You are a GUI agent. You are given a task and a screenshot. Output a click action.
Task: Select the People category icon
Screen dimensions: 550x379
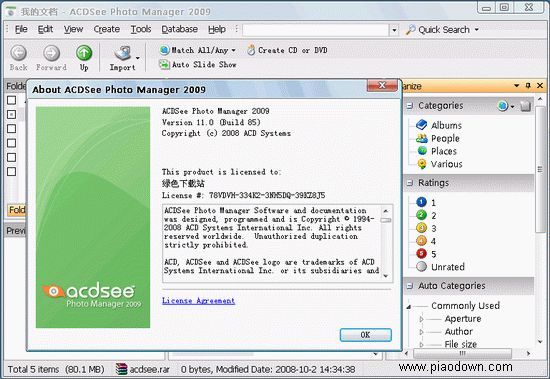click(421, 138)
